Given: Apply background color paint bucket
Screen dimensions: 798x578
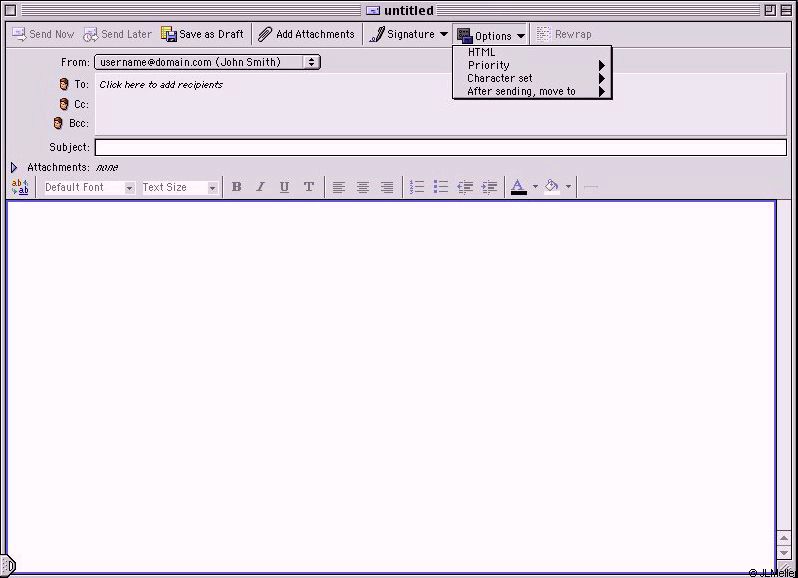Looking at the screenshot, I should point(552,187).
